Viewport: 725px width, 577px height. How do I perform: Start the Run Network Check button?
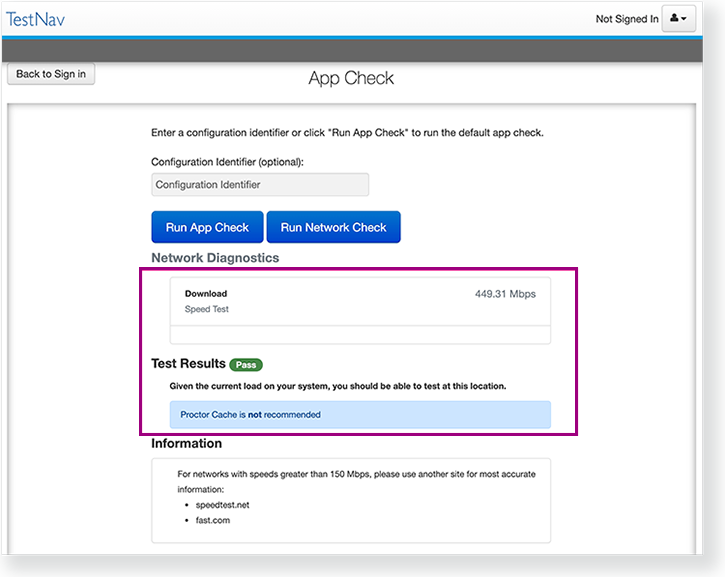[333, 227]
